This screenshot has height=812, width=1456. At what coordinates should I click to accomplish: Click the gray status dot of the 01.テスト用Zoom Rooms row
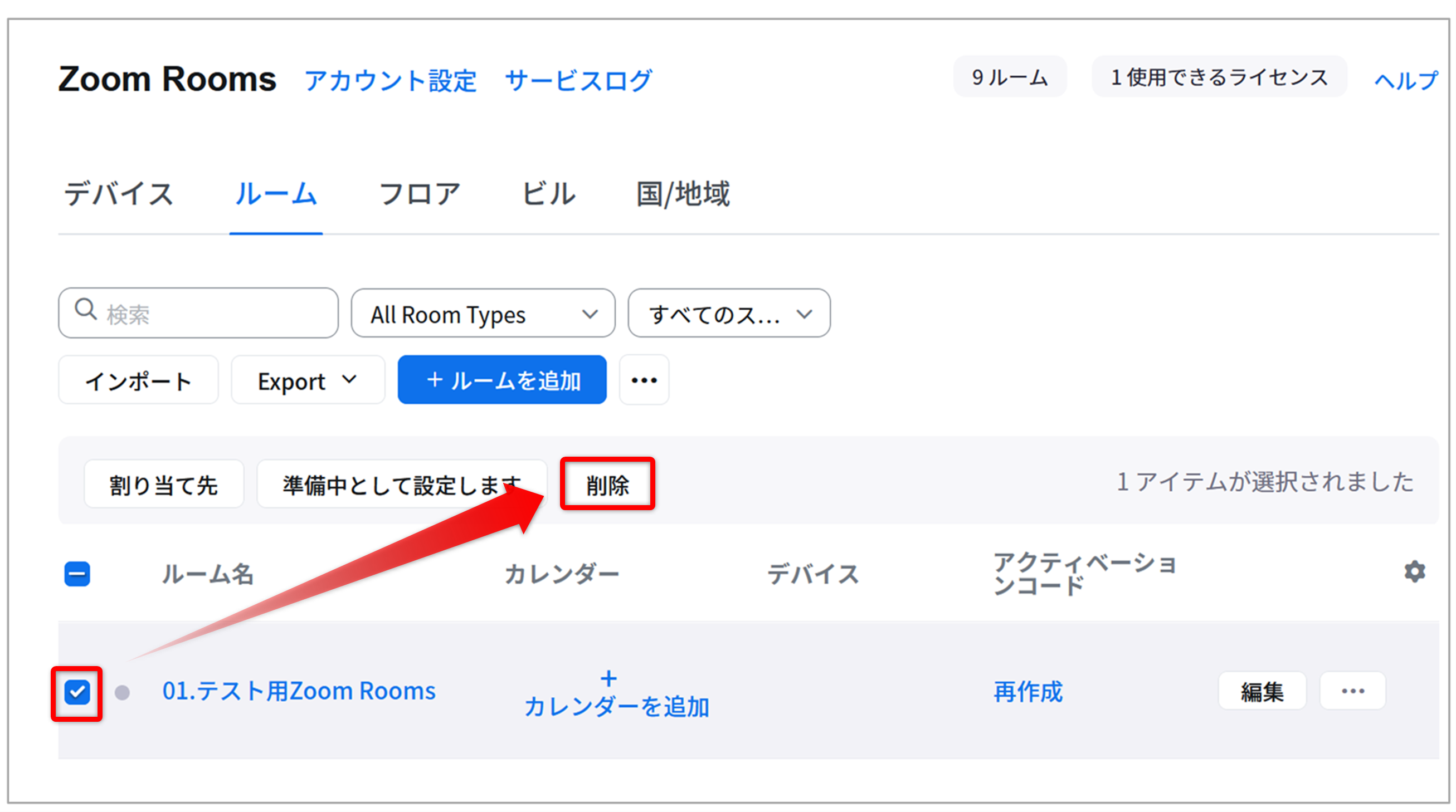[122, 692]
